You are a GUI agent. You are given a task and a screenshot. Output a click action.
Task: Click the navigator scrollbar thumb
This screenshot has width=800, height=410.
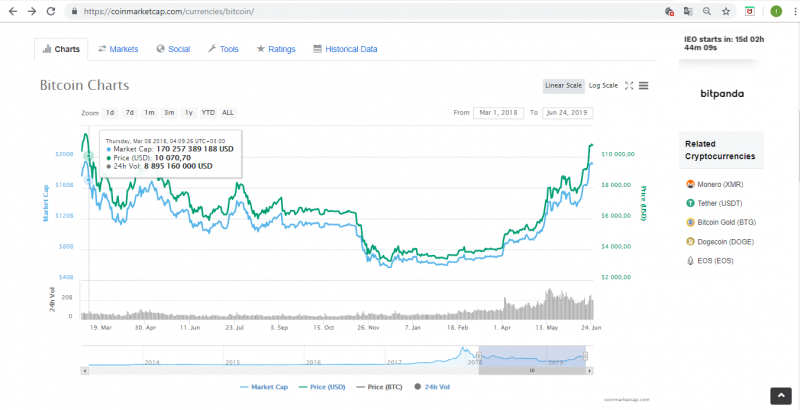click(x=532, y=371)
